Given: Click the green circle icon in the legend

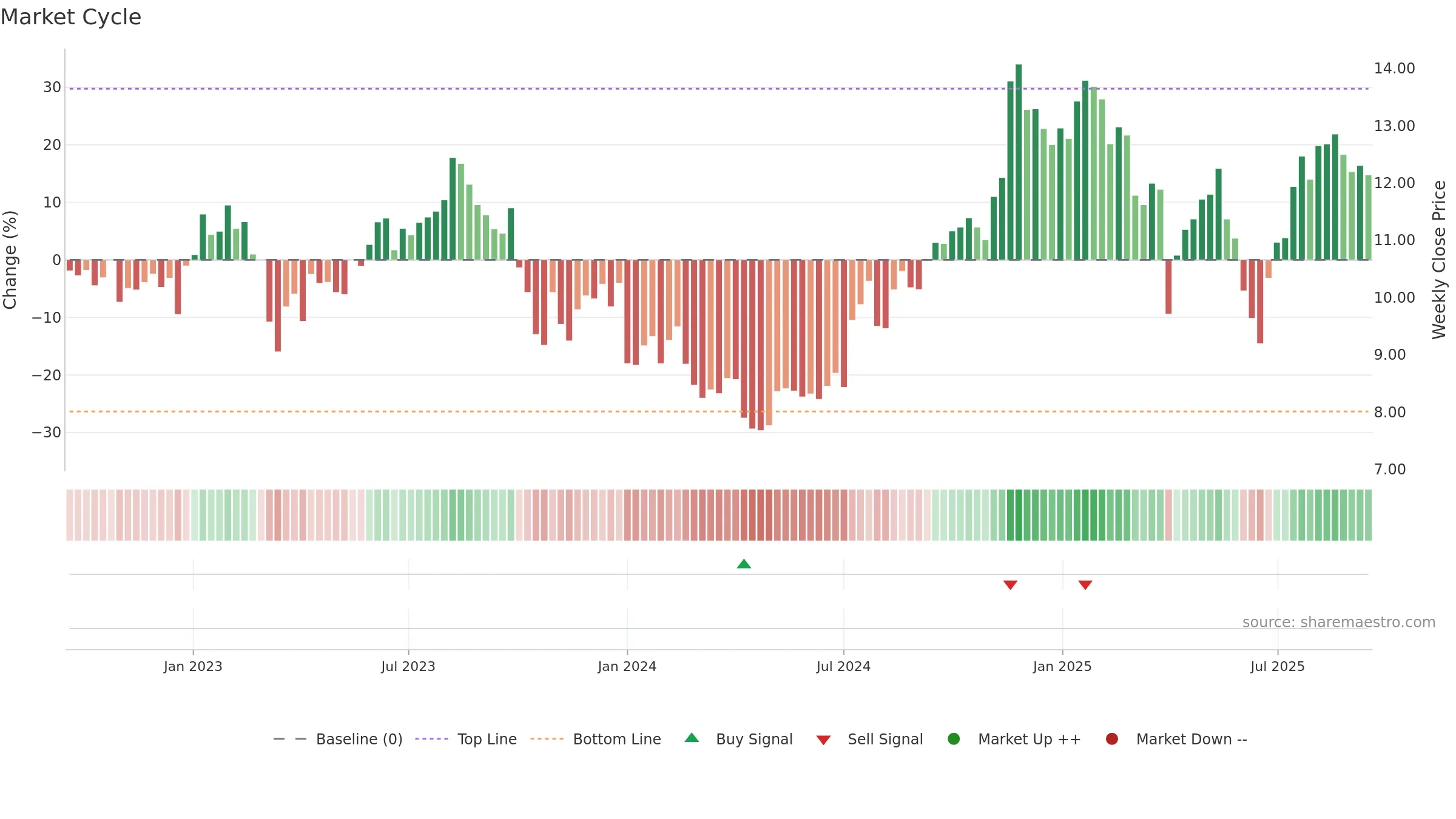Looking at the screenshot, I should pyautogui.click(x=954, y=739).
